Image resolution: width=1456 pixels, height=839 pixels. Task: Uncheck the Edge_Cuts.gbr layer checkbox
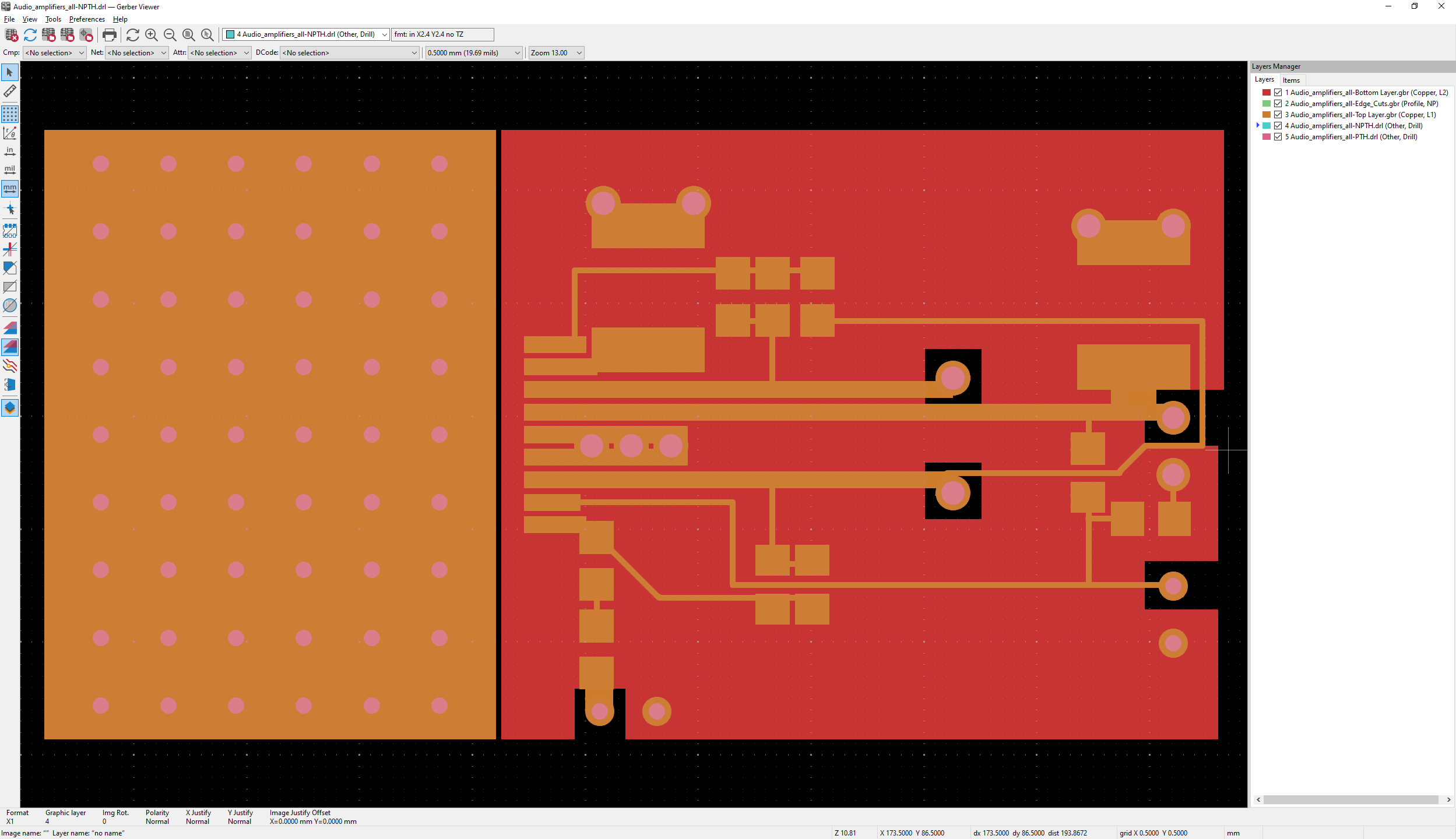(x=1278, y=104)
